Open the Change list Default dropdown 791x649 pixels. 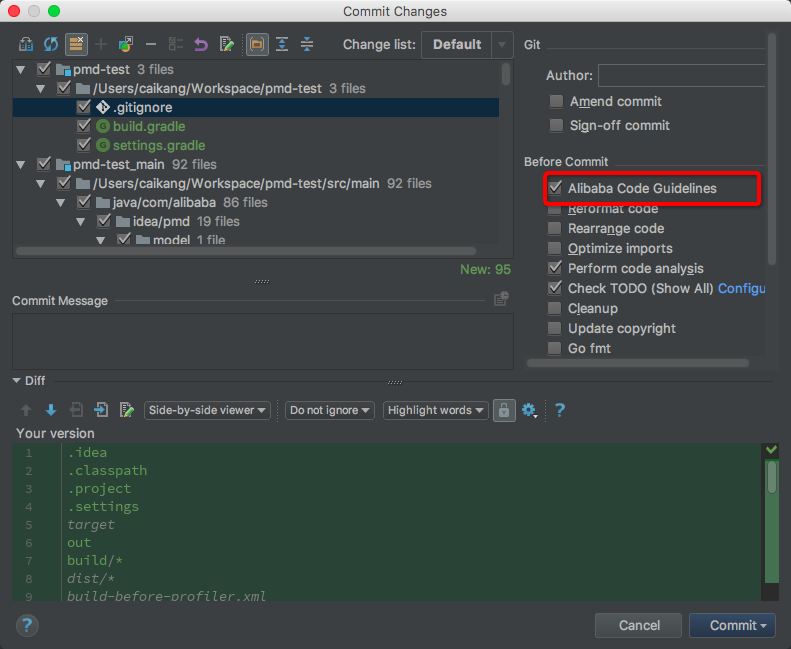click(467, 44)
